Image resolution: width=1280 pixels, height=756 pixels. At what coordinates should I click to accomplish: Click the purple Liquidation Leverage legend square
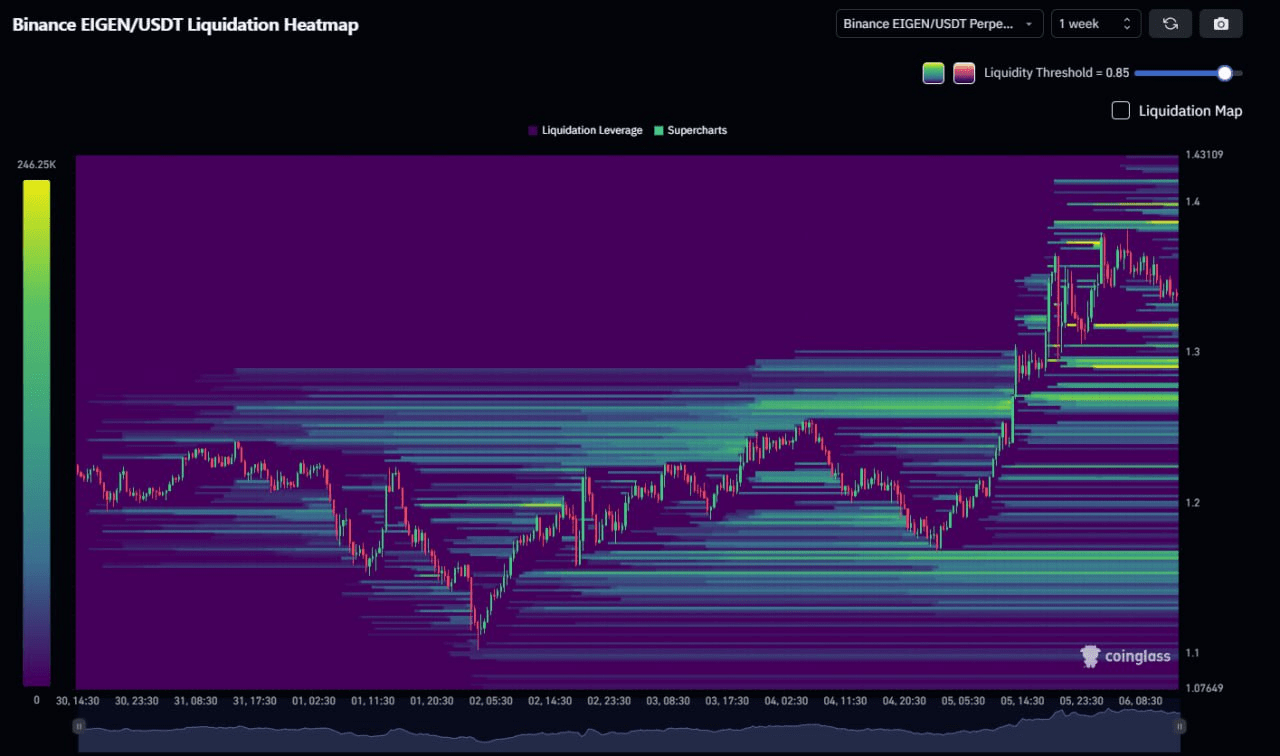[533, 131]
